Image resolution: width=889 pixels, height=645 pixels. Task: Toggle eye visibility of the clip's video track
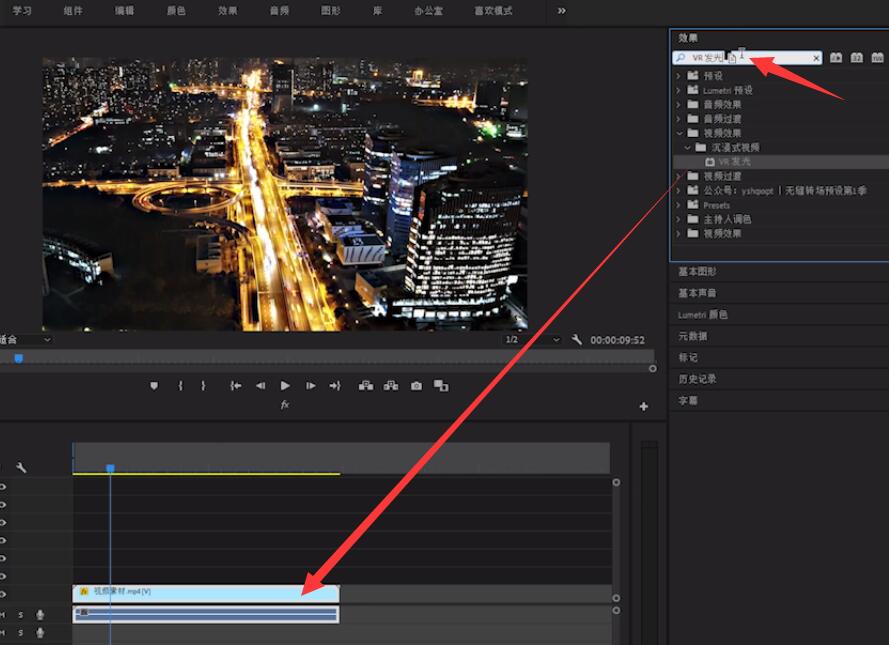point(3,594)
